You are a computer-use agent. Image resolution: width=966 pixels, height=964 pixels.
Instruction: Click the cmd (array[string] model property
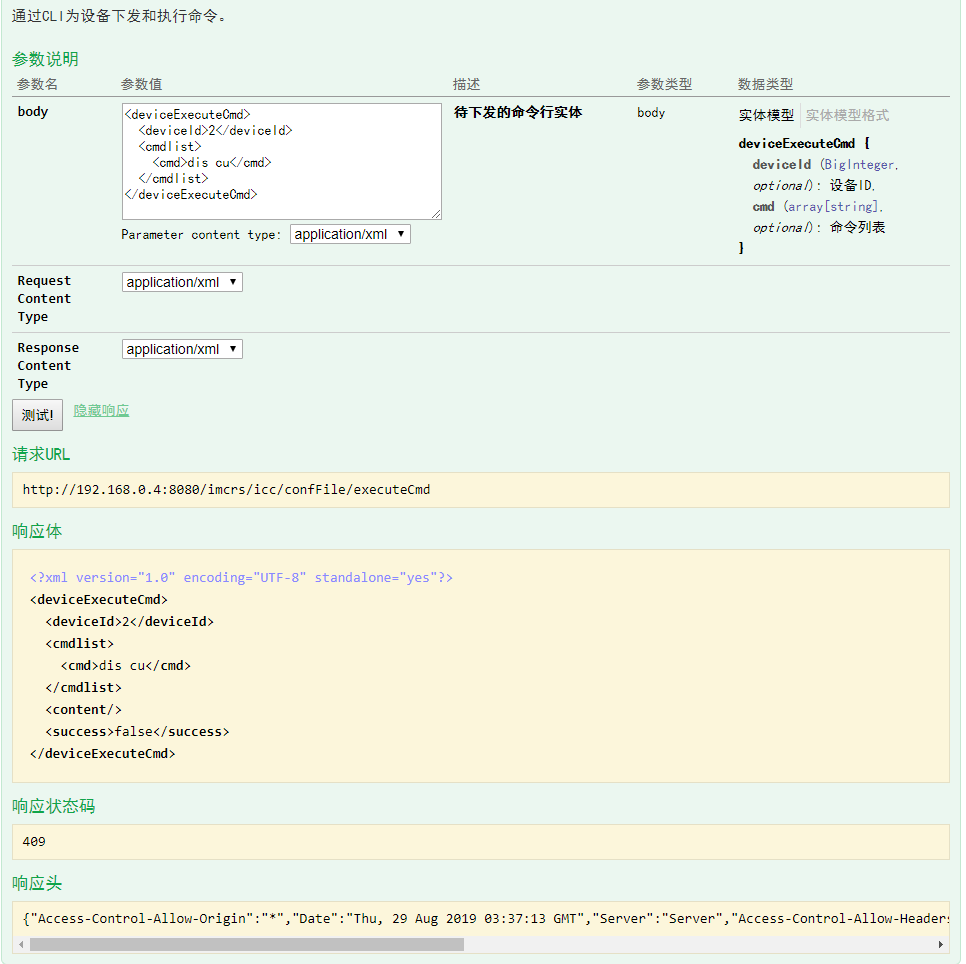point(818,206)
